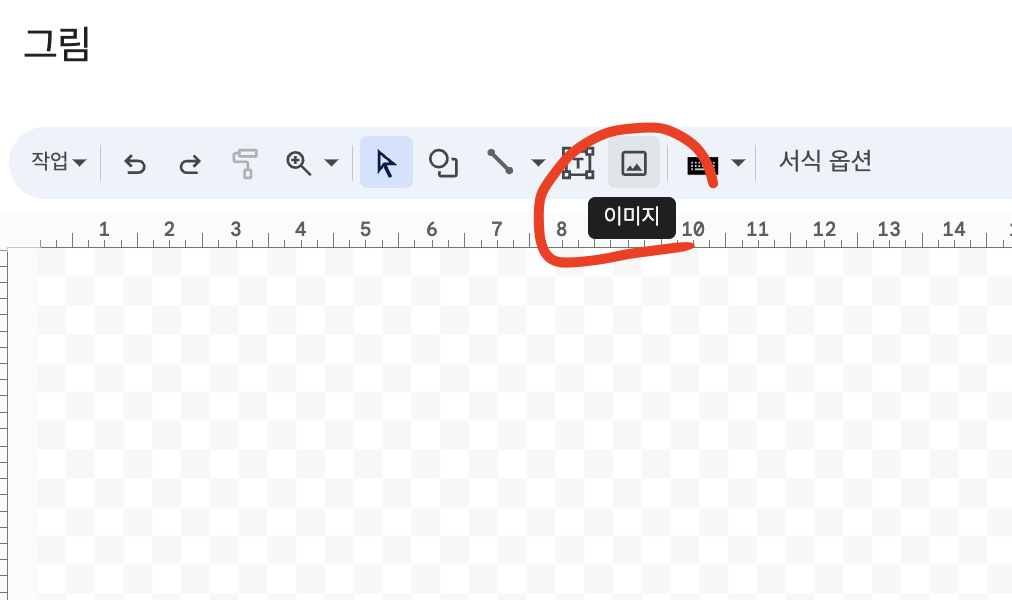Click mark 5 on horizontal ruler
The height and width of the screenshot is (600, 1012).
click(365, 230)
